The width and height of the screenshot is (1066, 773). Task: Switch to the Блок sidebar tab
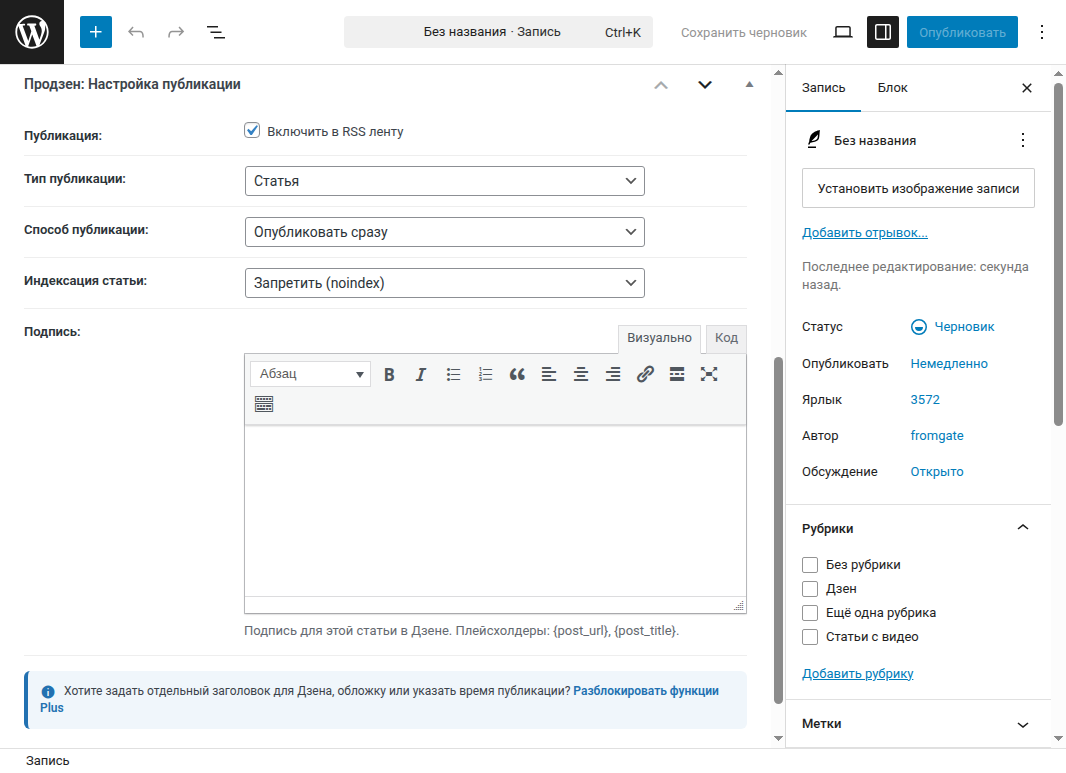click(892, 88)
